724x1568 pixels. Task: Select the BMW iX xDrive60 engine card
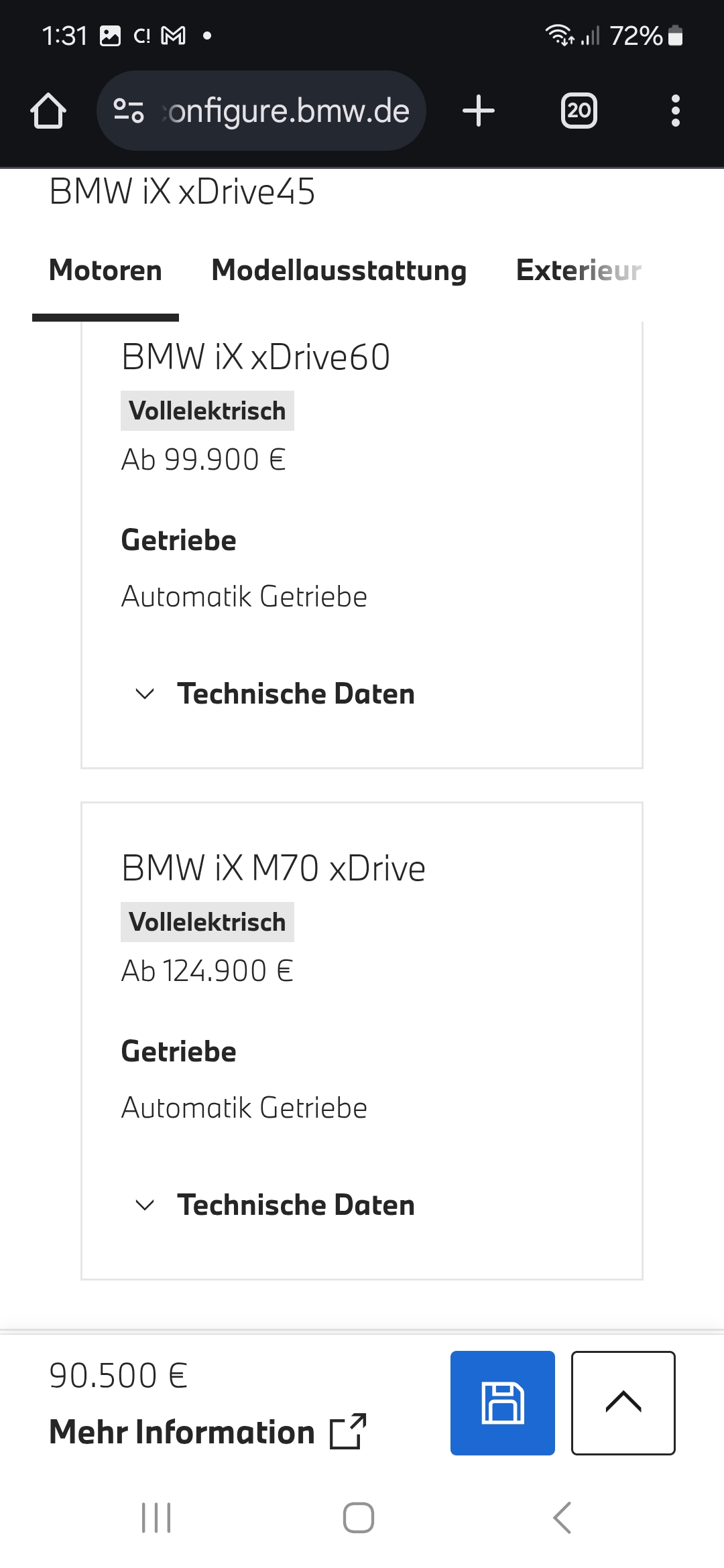pyautogui.click(x=362, y=545)
